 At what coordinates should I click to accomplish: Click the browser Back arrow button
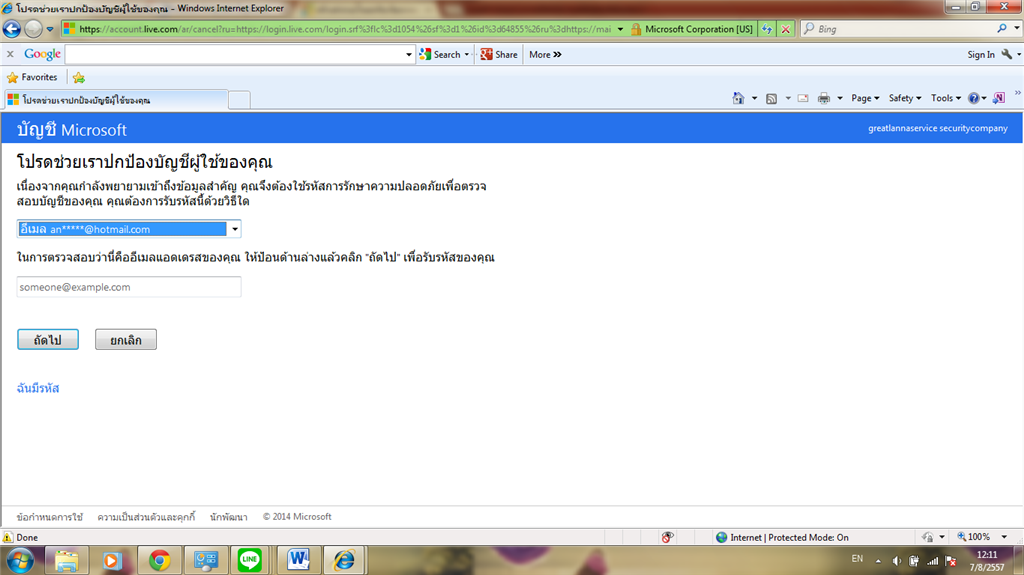click(x=12, y=29)
